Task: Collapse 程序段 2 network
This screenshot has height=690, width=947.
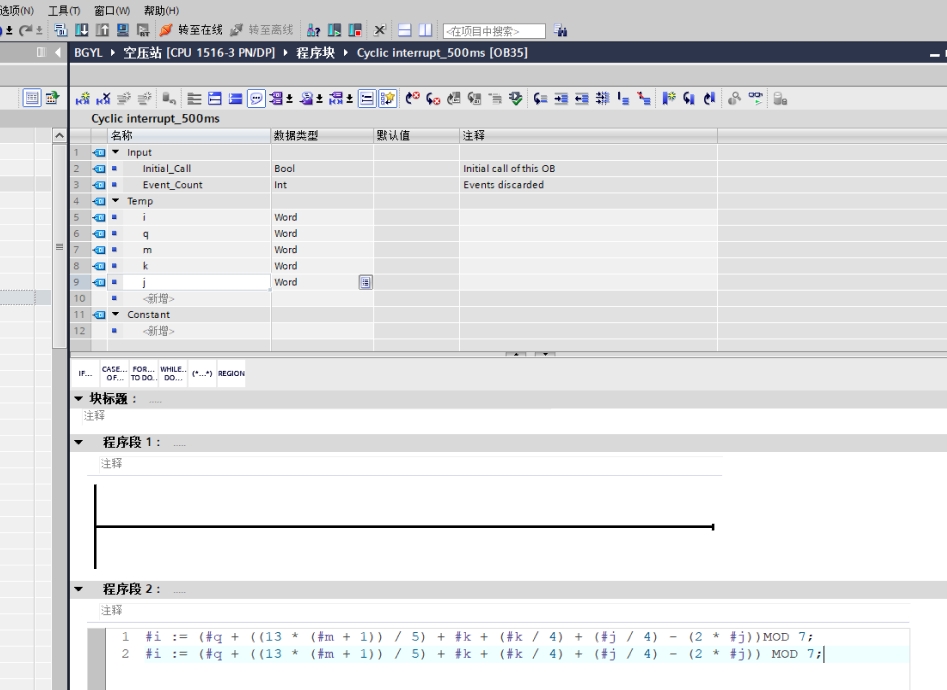Action: [x=79, y=589]
